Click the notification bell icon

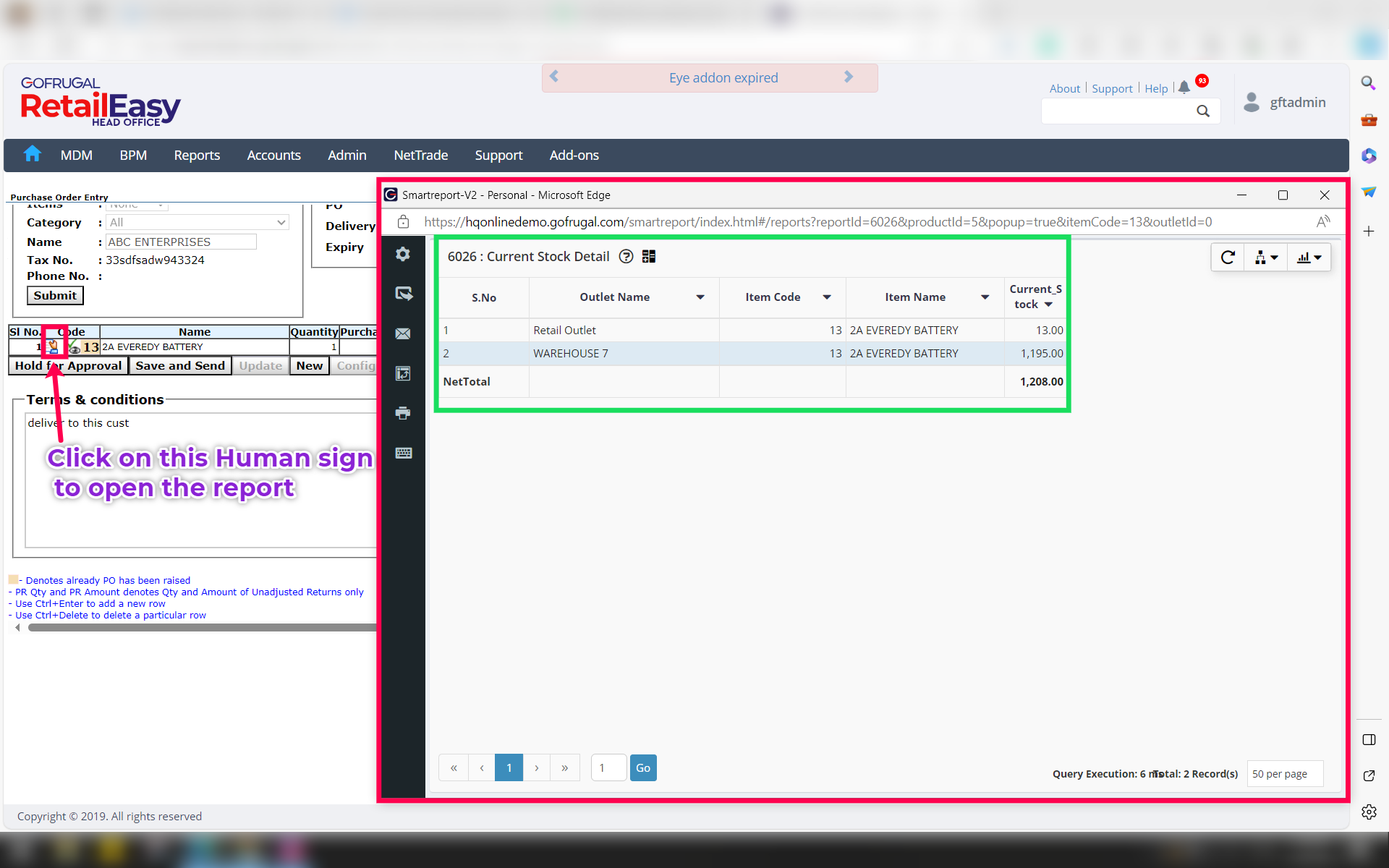coord(1184,88)
